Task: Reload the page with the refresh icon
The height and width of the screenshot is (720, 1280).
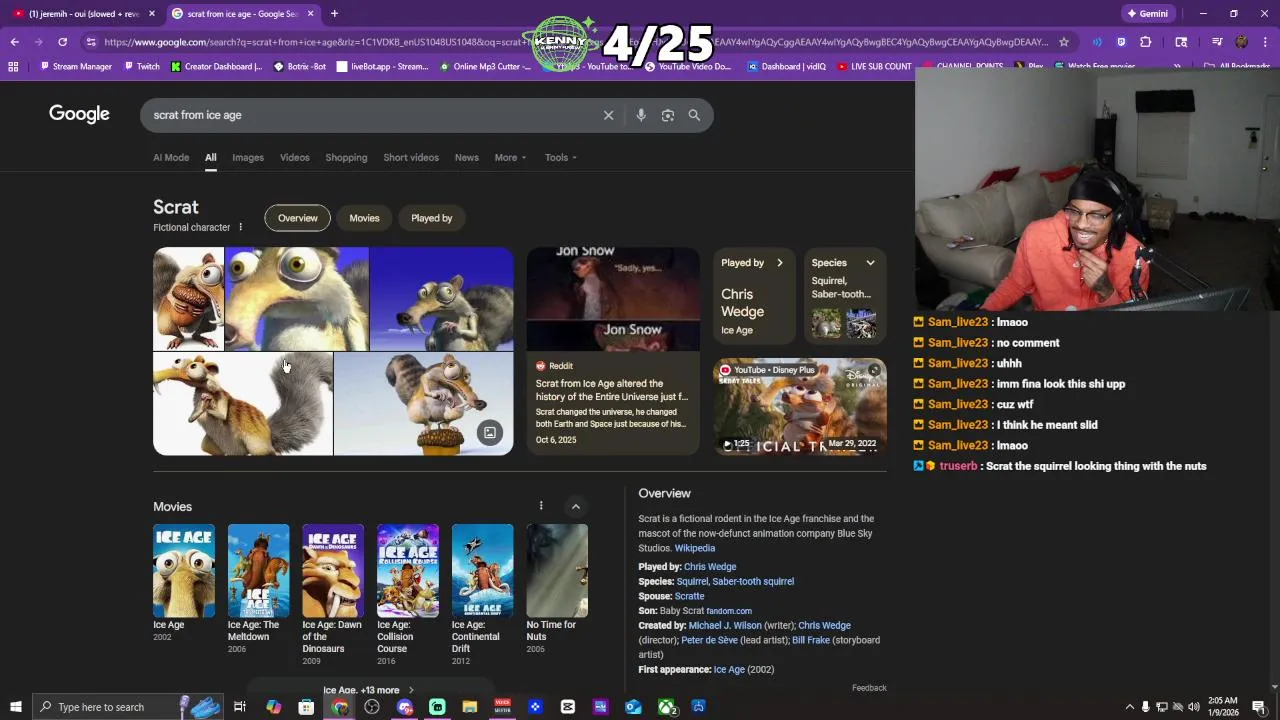Action: point(62,42)
